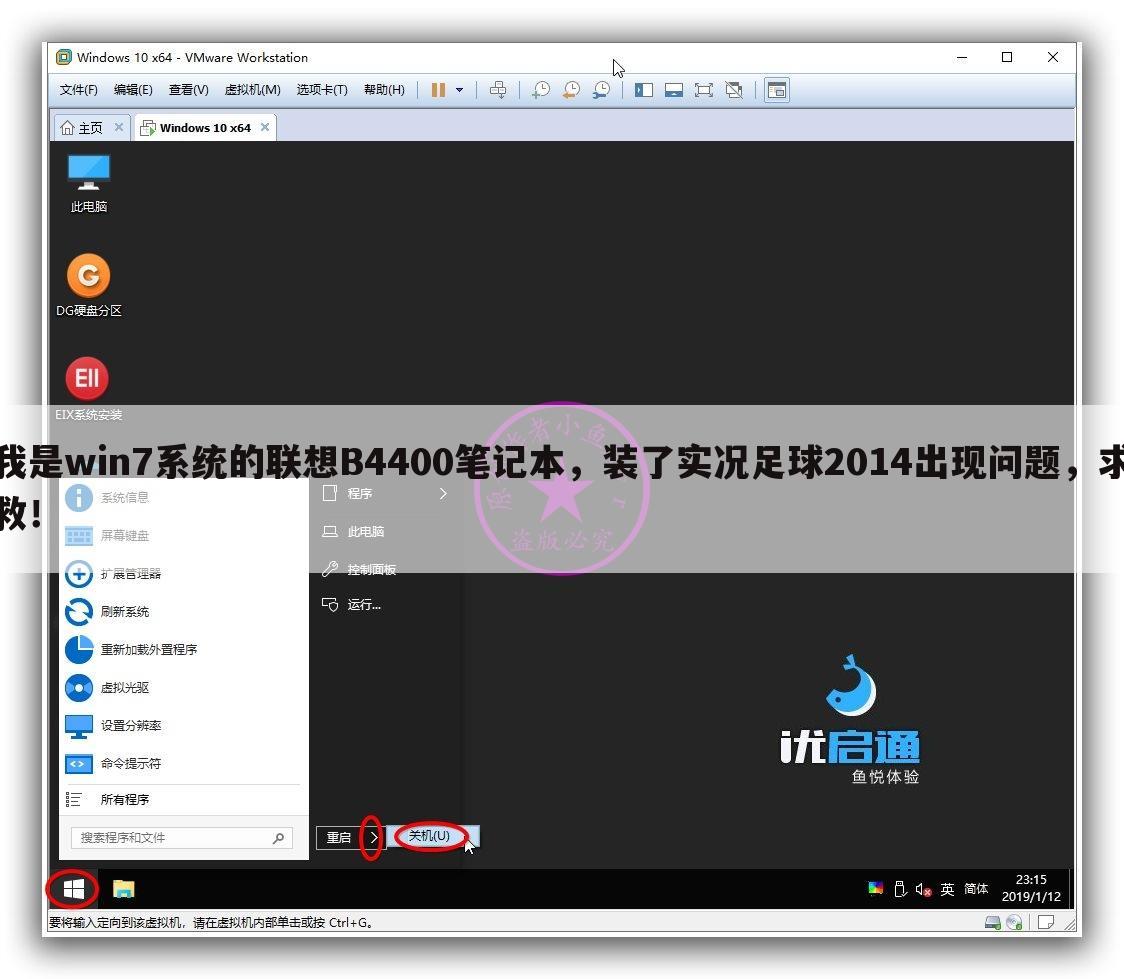Open the 此电脑 desktop icon
Image resolution: width=1124 pixels, height=979 pixels.
89,183
